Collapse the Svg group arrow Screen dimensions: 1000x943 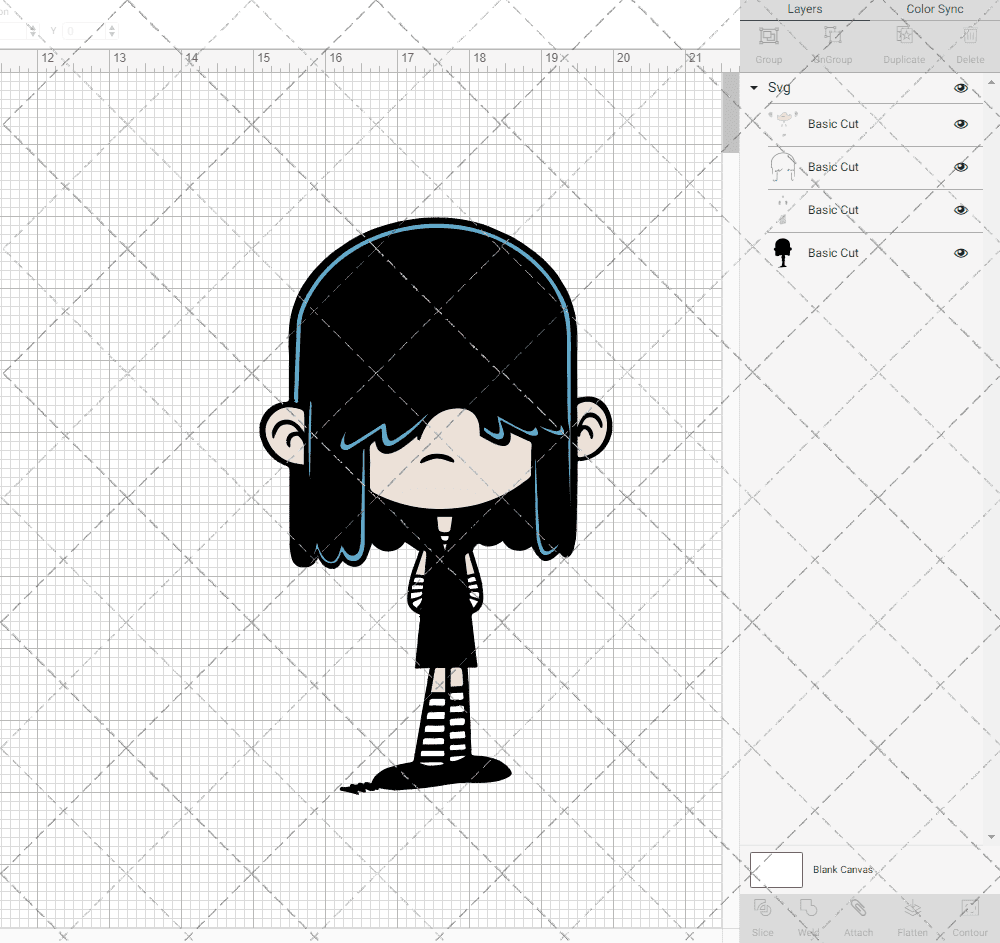[x=754, y=88]
